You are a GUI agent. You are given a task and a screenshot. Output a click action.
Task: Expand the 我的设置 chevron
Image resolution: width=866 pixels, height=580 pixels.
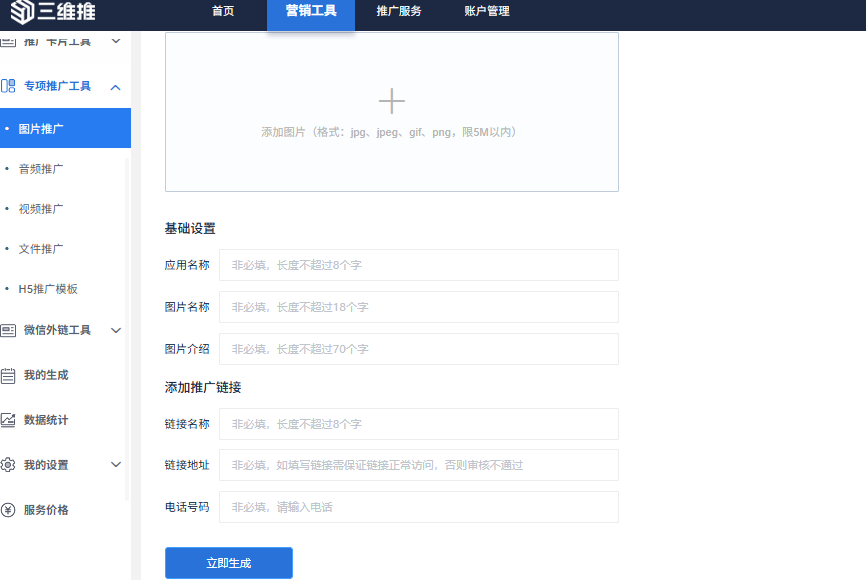(116, 465)
